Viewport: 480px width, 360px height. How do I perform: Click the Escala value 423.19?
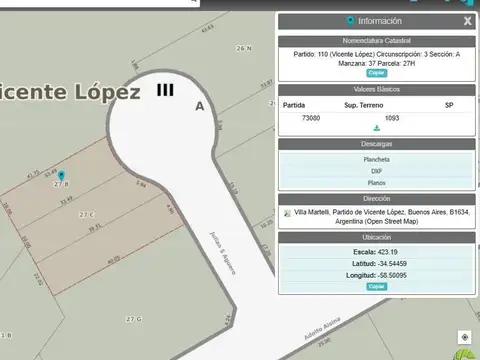click(x=387, y=252)
